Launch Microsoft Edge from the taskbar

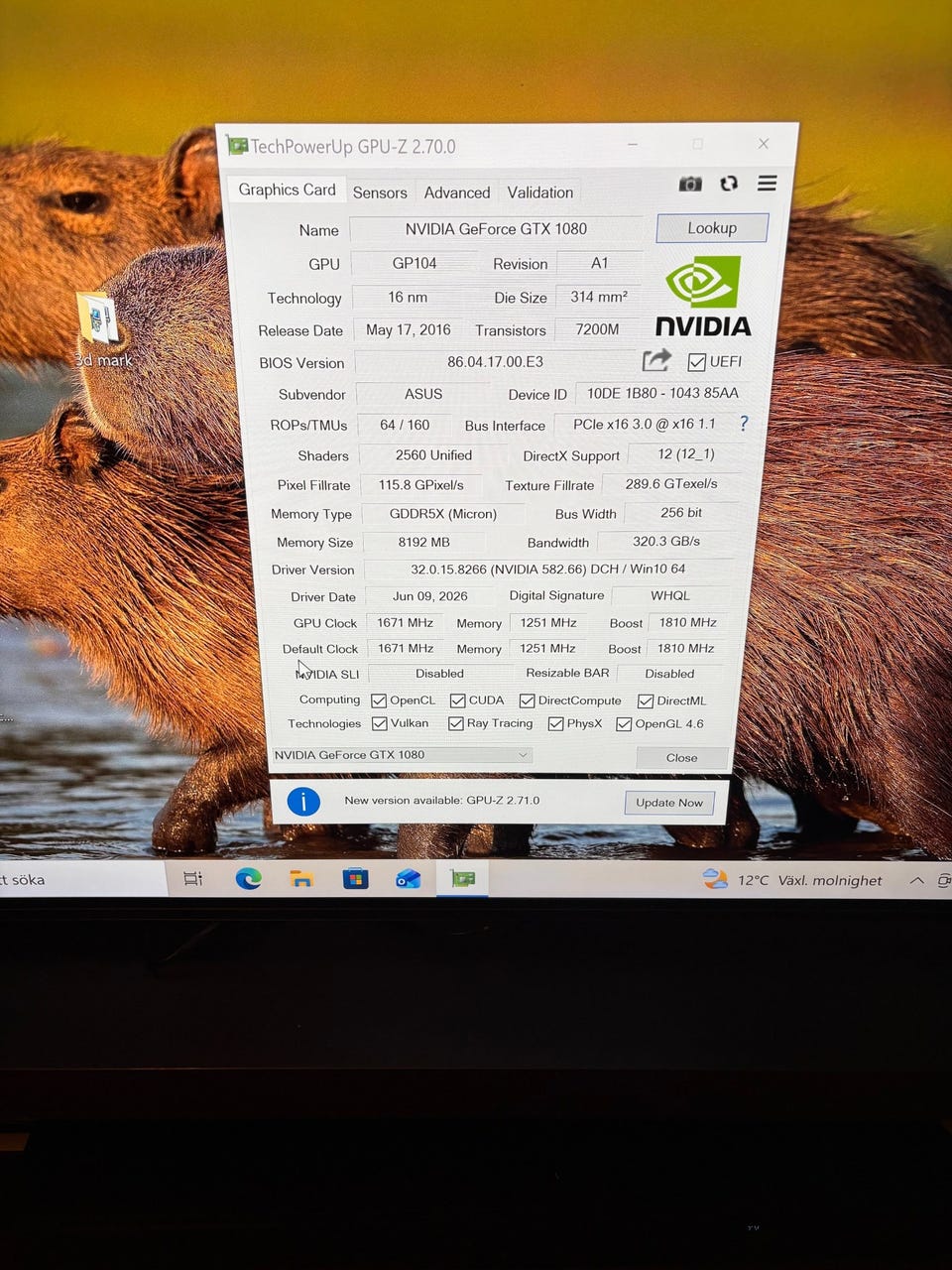click(248, 878)
